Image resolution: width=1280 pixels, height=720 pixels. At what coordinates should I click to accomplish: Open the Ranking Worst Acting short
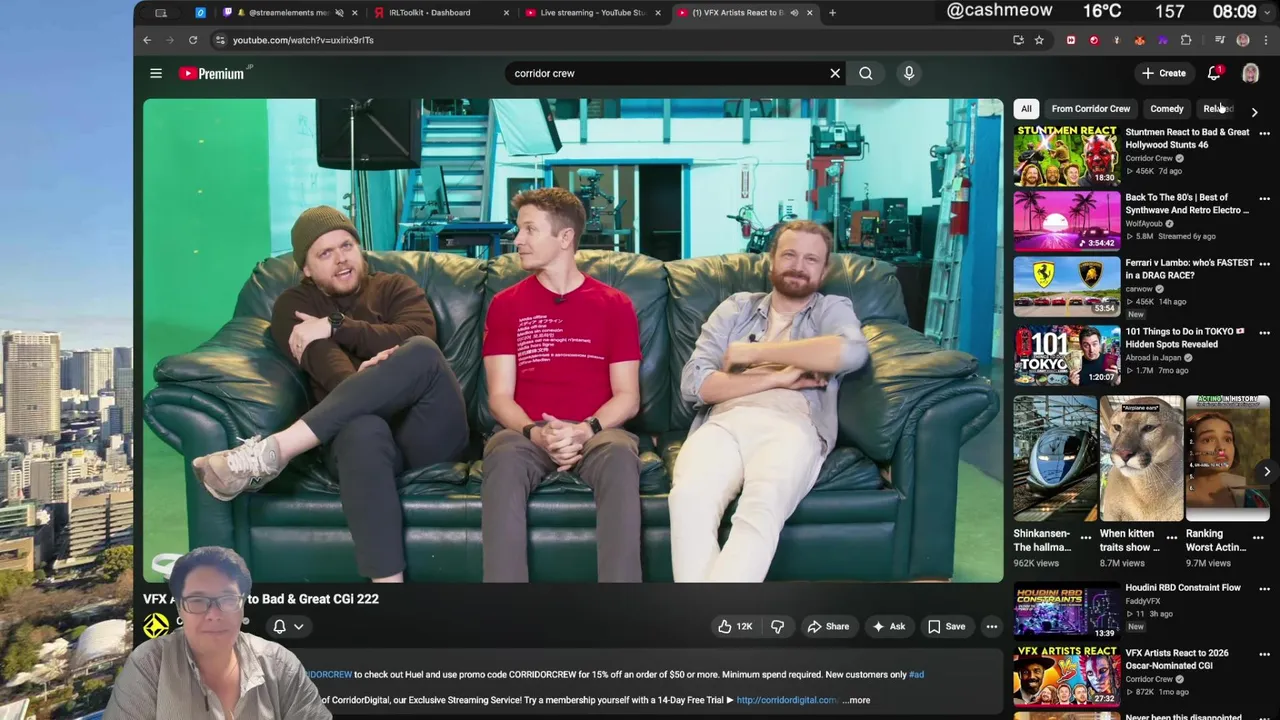click(1227, 458)
